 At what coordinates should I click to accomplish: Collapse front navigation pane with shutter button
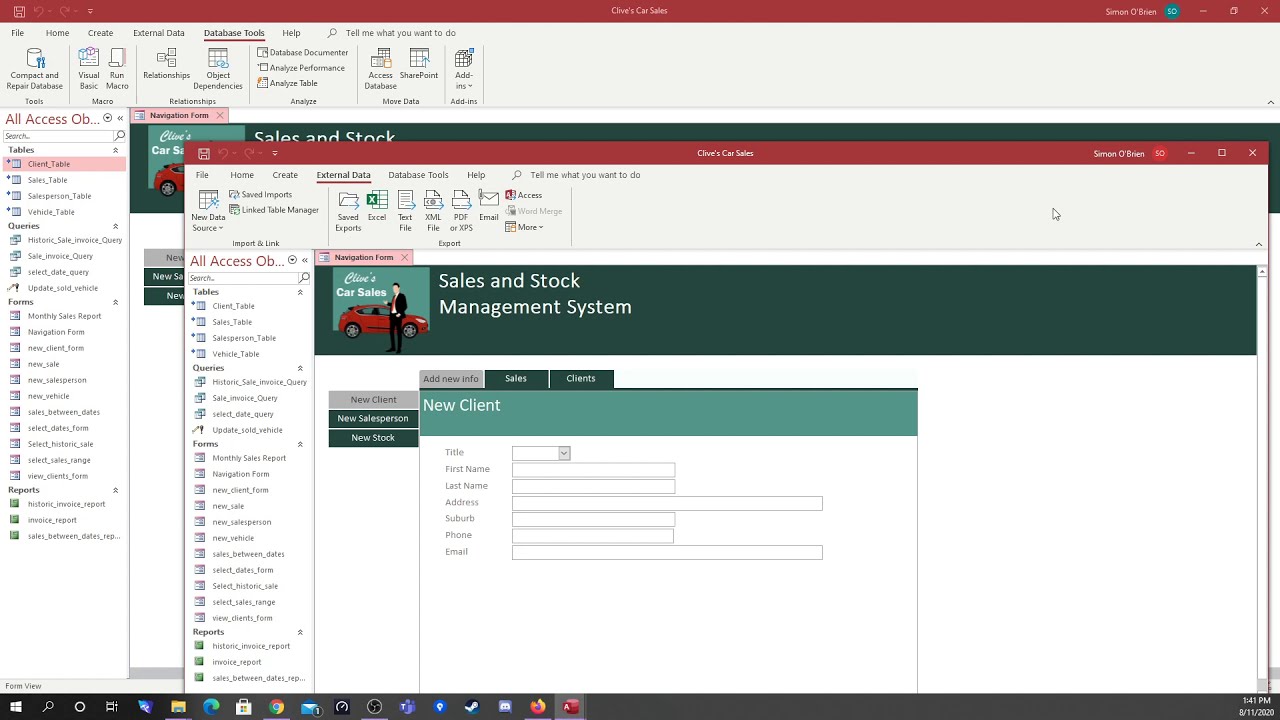304,260
